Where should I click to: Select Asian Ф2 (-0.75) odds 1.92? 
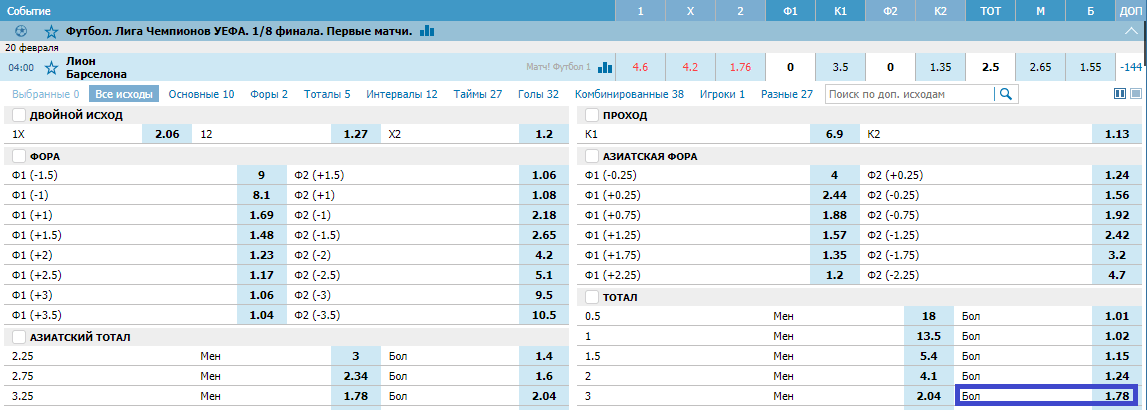[1116, 215]
